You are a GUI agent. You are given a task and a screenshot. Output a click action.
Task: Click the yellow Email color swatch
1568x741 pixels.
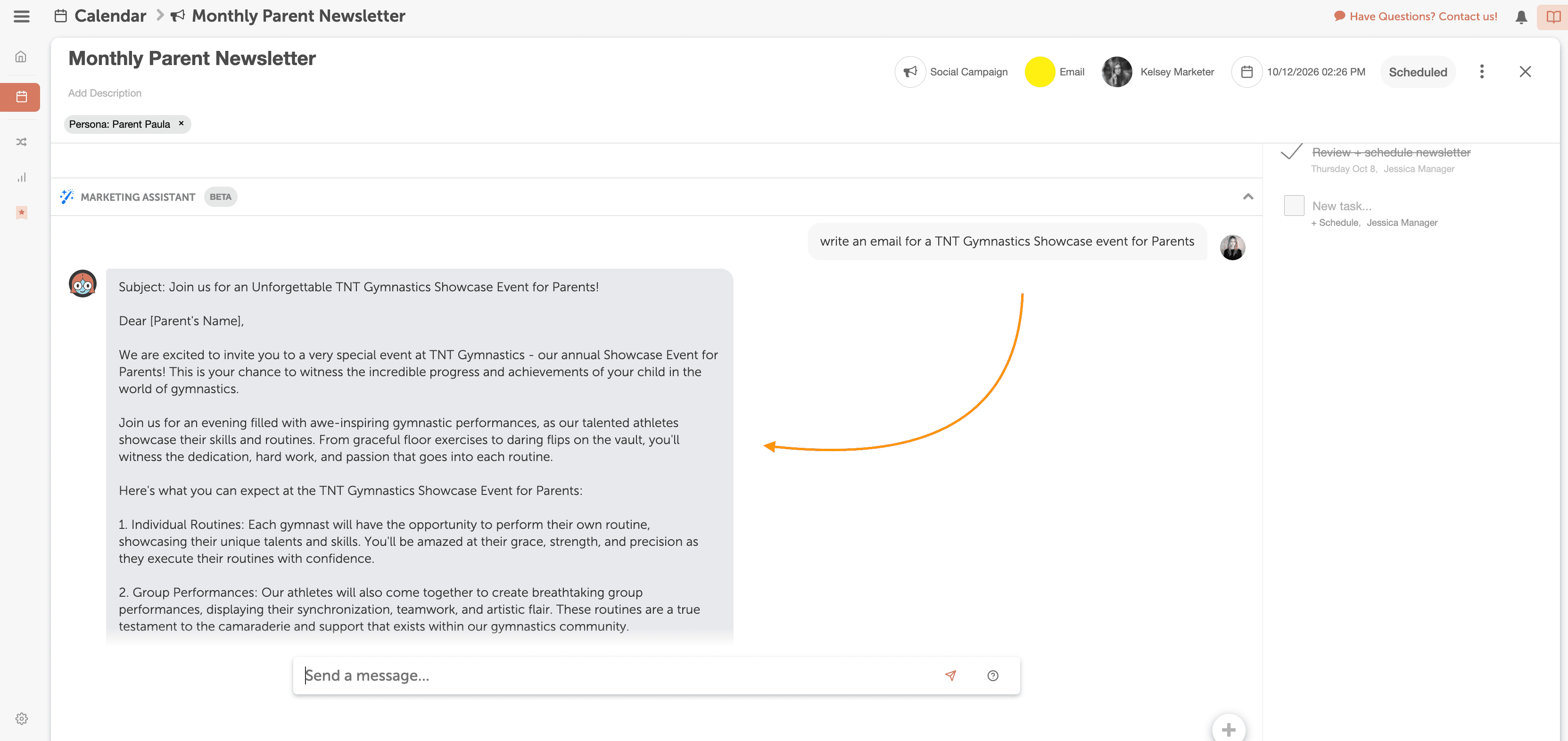(x=1040, y=72)
